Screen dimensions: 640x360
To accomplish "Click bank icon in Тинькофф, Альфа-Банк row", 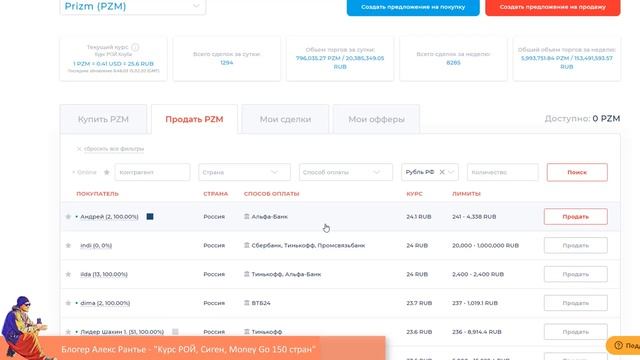I will point(247,274).
